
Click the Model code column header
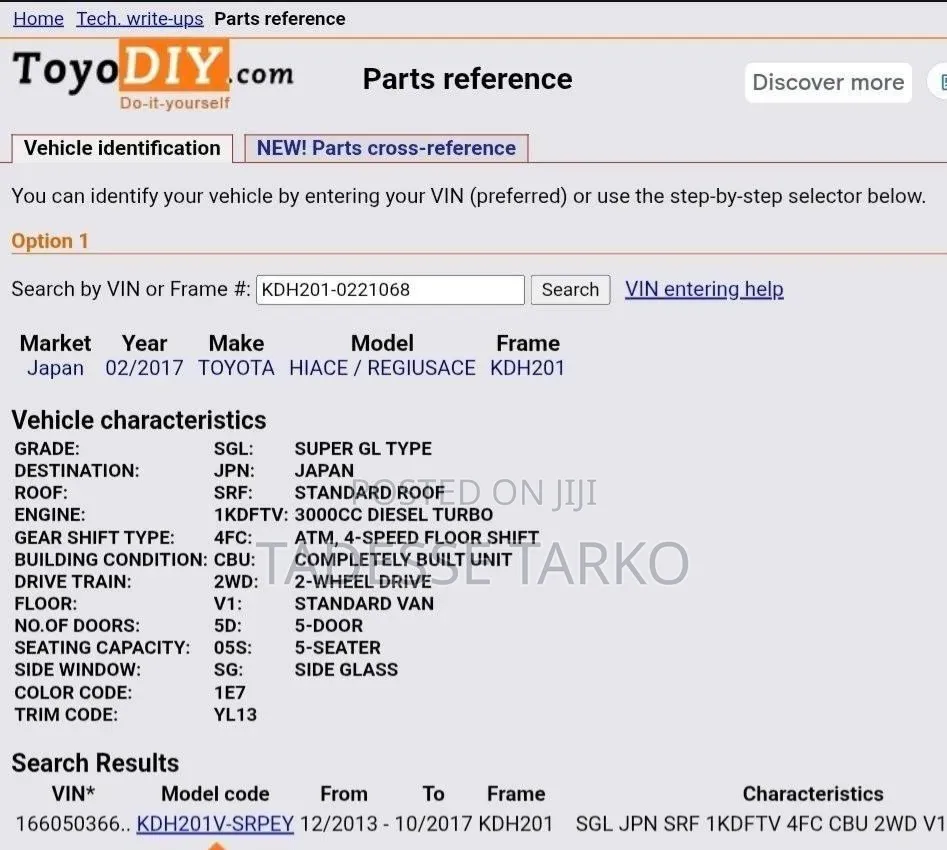pos(215,794)
